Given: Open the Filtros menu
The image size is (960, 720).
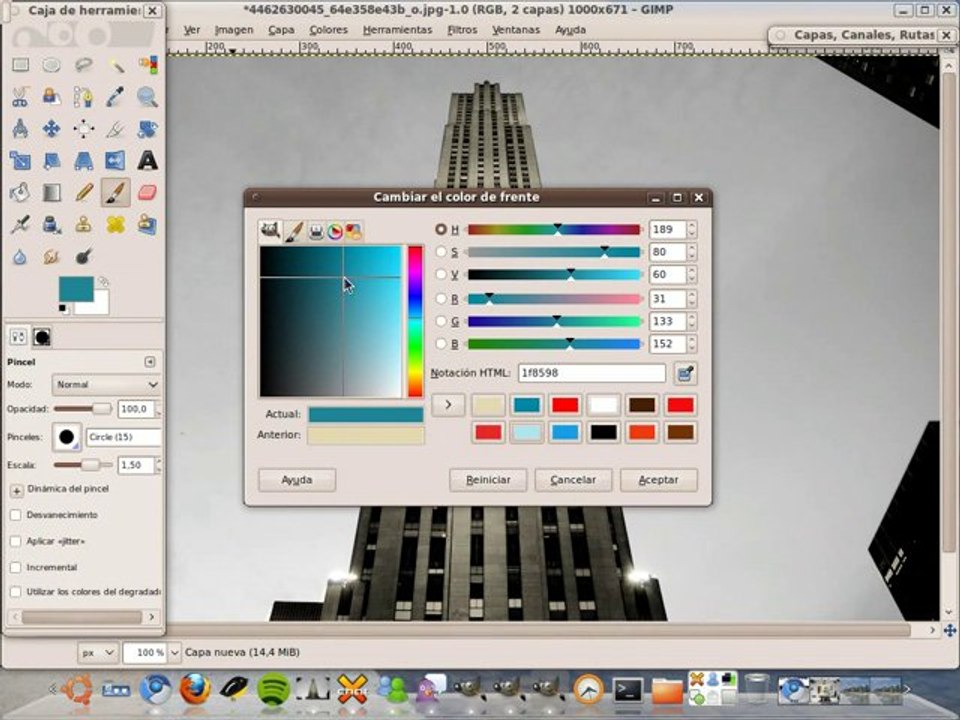Looking at the screenshot, I should pyautogui.click(x=462, y=30).
